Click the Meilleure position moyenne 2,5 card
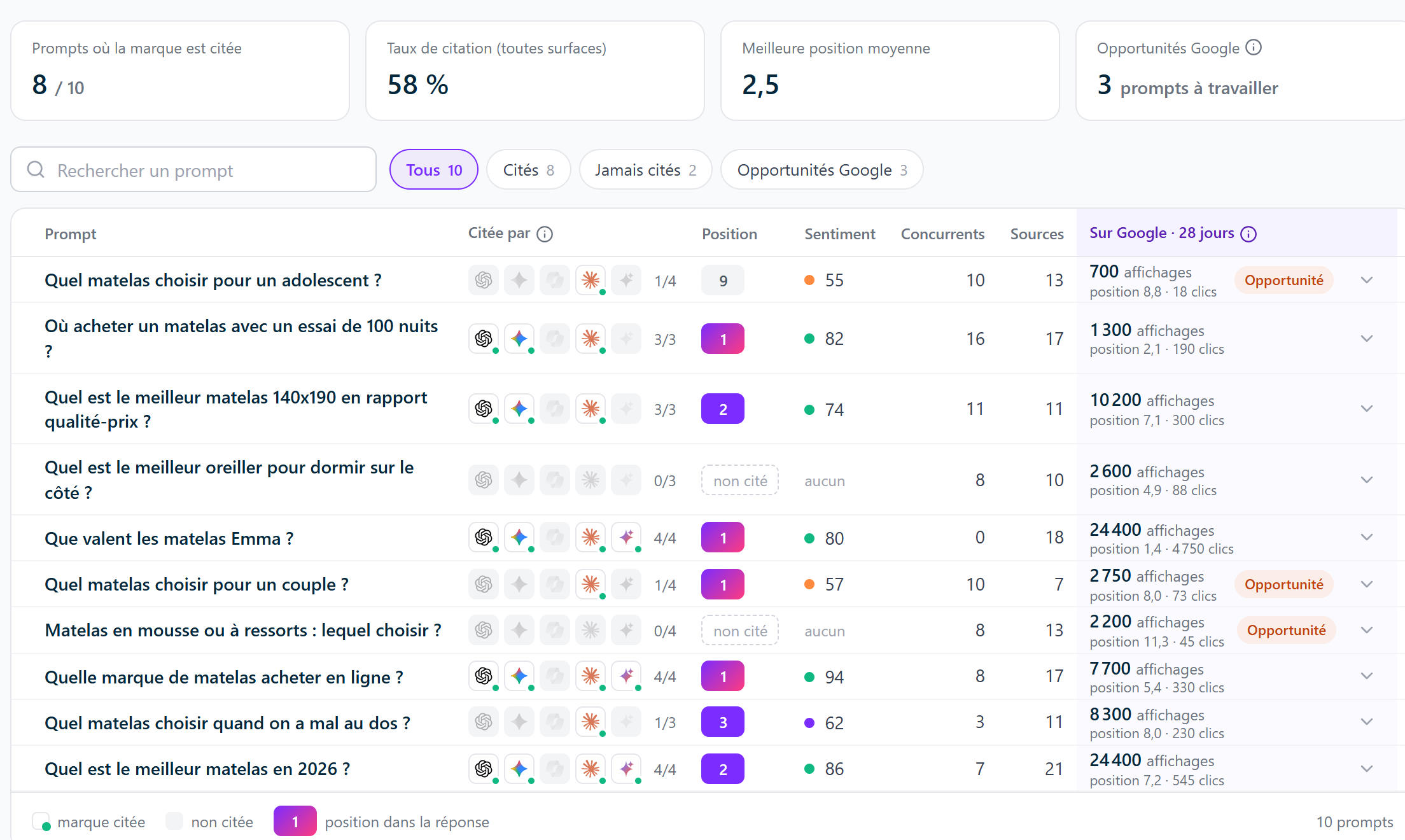1405x840 pixels. pyautogui.click(x=890, y=71)
